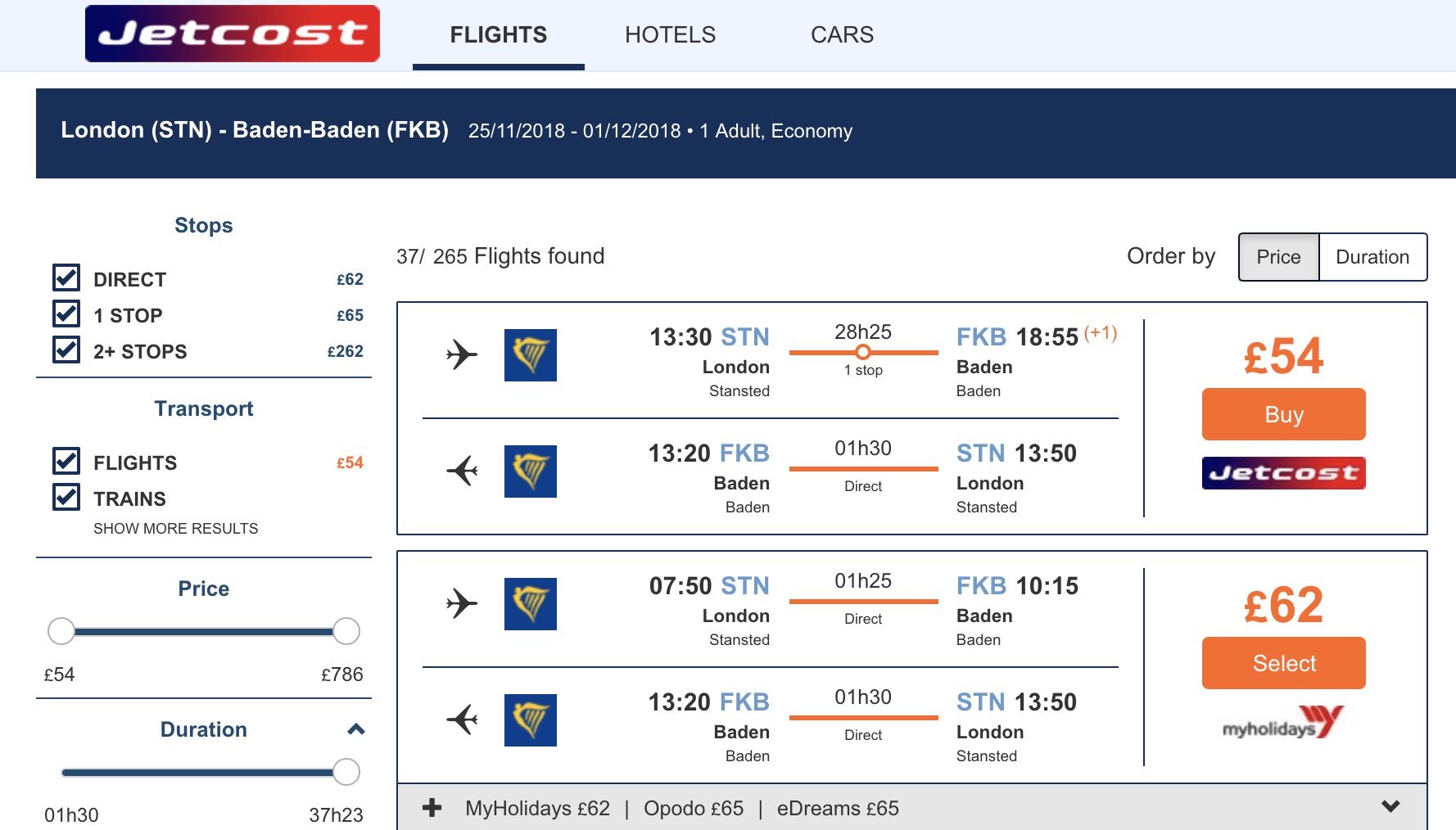Image resolution: width=1456 pixels, height=830 pixels.
Task: Show more results under Transport
Action: click(x=175, y=529)
